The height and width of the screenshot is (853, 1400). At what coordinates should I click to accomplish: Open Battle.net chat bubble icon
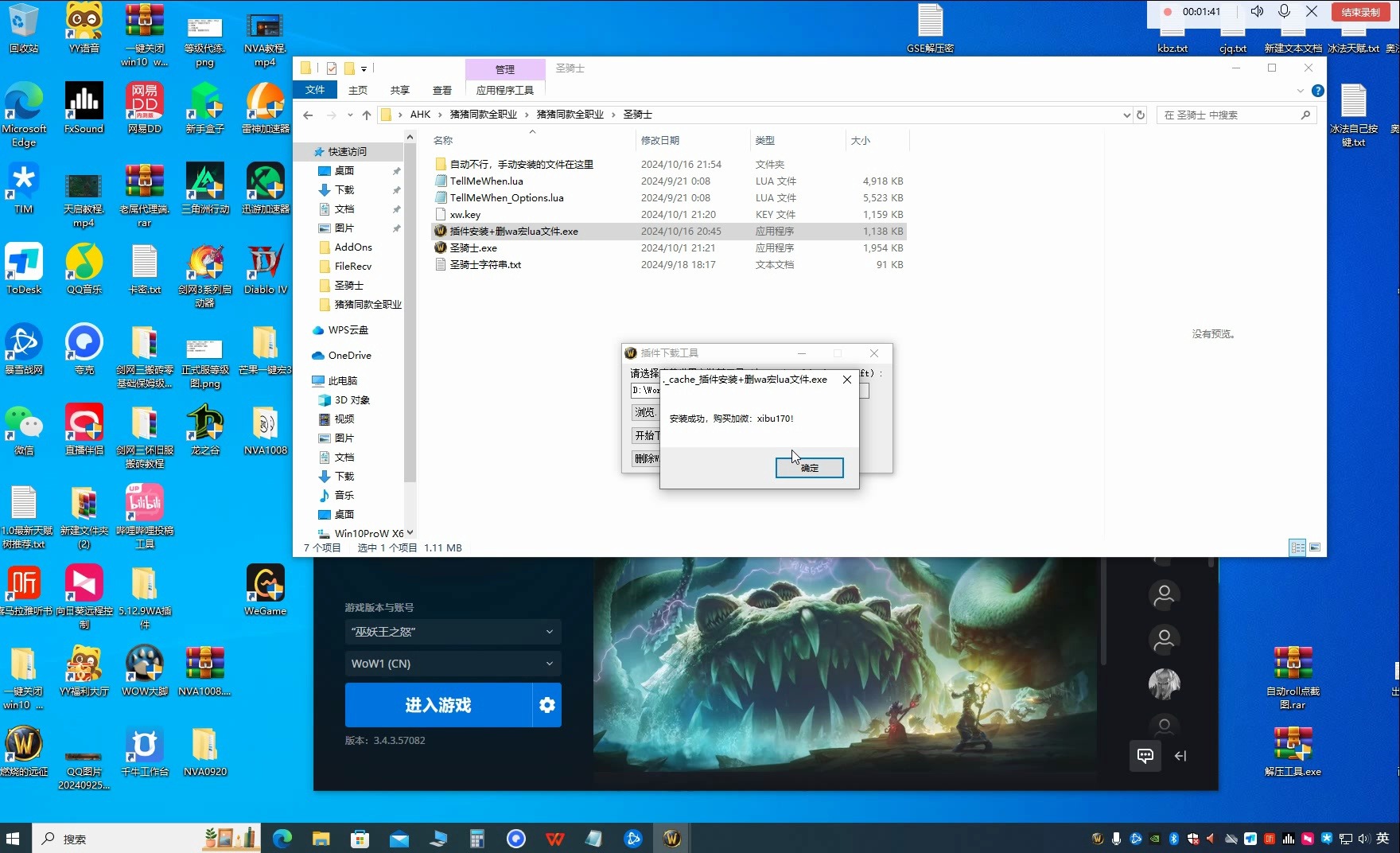coord(1145,756)
